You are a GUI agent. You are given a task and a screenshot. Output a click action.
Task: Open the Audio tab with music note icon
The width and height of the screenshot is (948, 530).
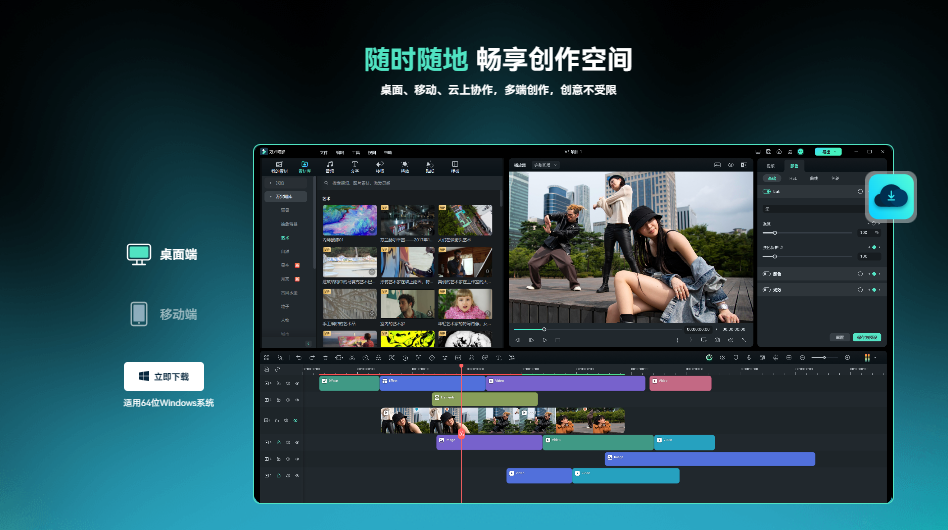(x=330, y=166)
